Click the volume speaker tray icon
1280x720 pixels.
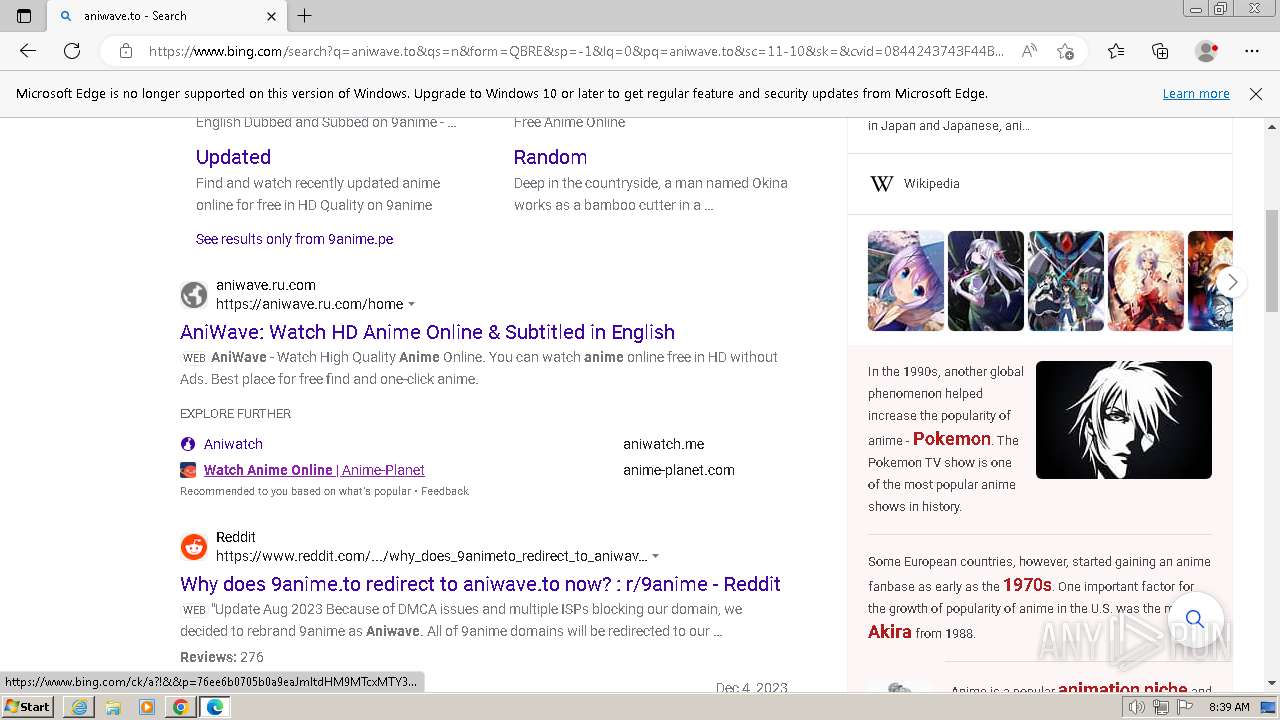pyautogui.click(x=1137, y=707)
